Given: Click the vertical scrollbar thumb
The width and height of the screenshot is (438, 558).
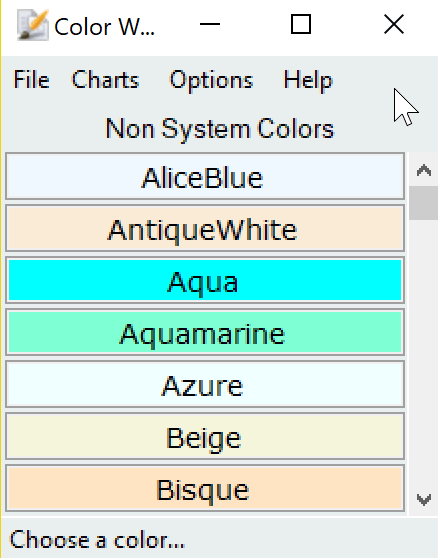Looking at the screenshot, I should pyautogui.click(x=423, y=203).
